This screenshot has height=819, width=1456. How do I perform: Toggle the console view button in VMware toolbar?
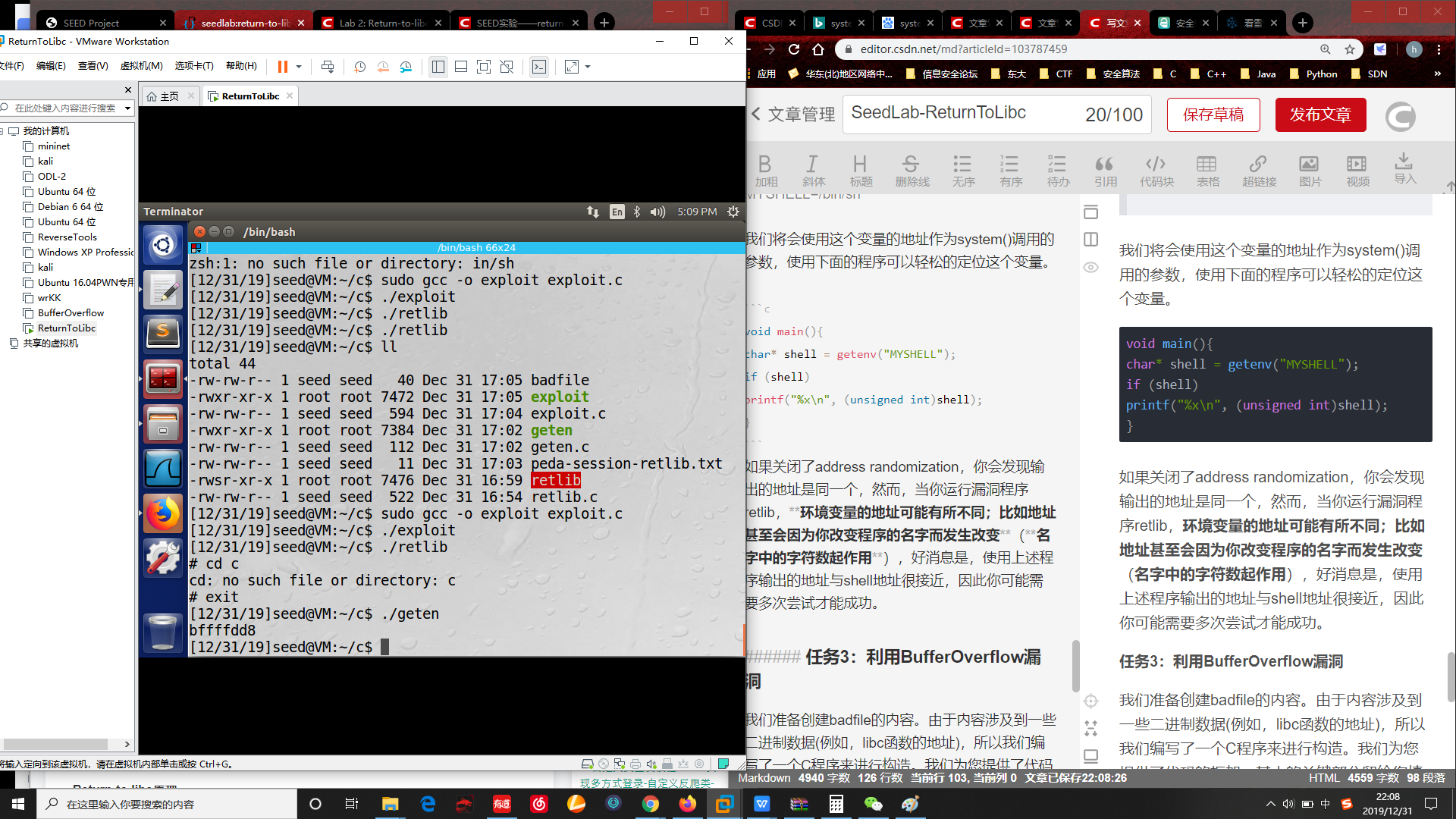click(539, 67)
